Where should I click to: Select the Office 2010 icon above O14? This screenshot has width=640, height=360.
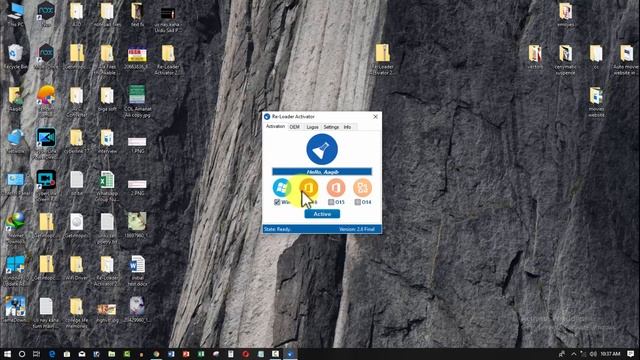tap(362, 188)
